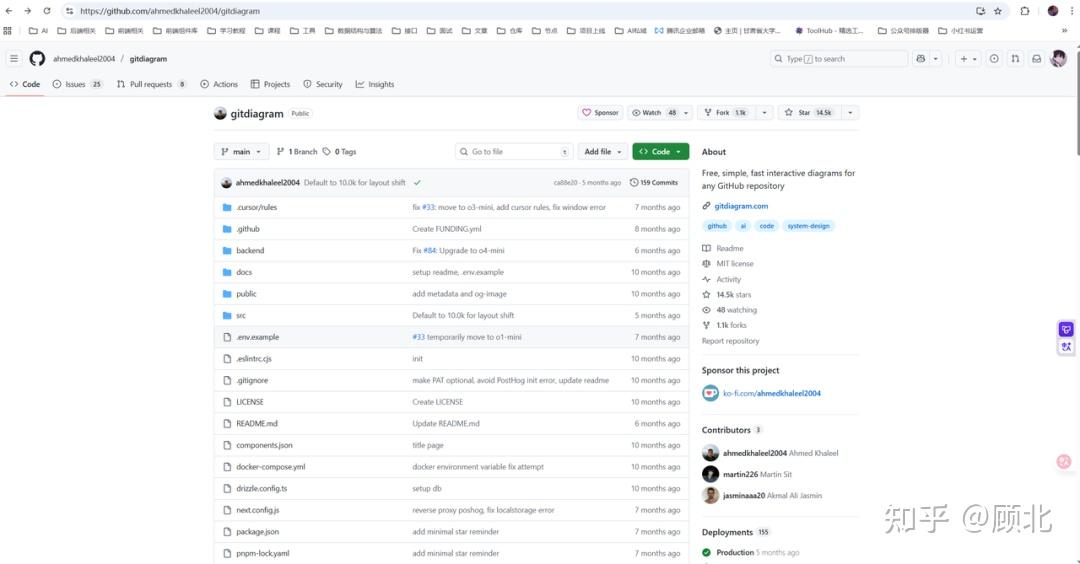
Task: Open notifications inbox icon
Action: 1037,59
